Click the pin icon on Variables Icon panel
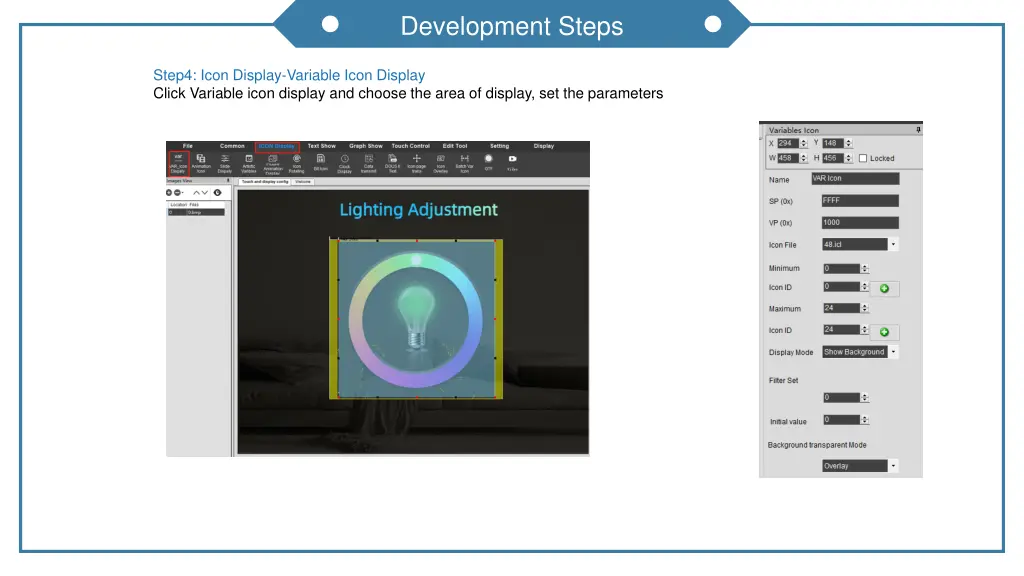The width and height of the screenshot is (1024, 576). tap(916, 129)
